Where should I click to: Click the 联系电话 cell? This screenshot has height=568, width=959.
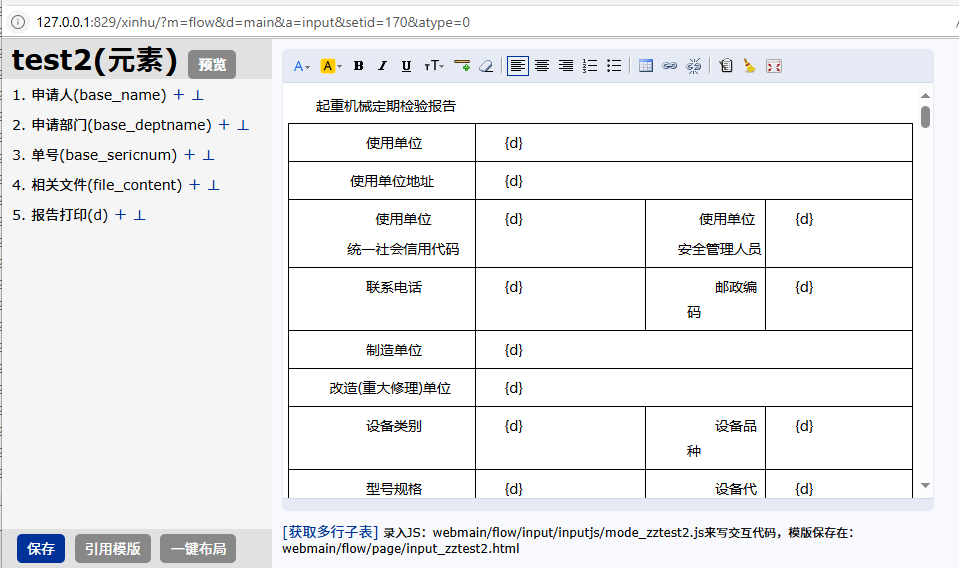[382, 299]
